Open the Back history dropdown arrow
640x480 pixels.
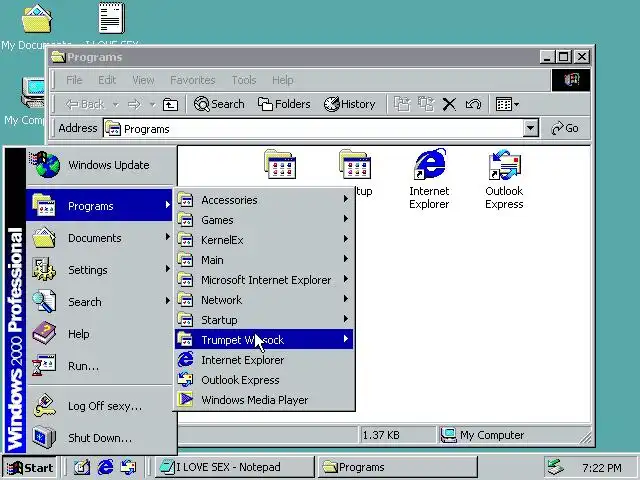(x=116, y=105)
